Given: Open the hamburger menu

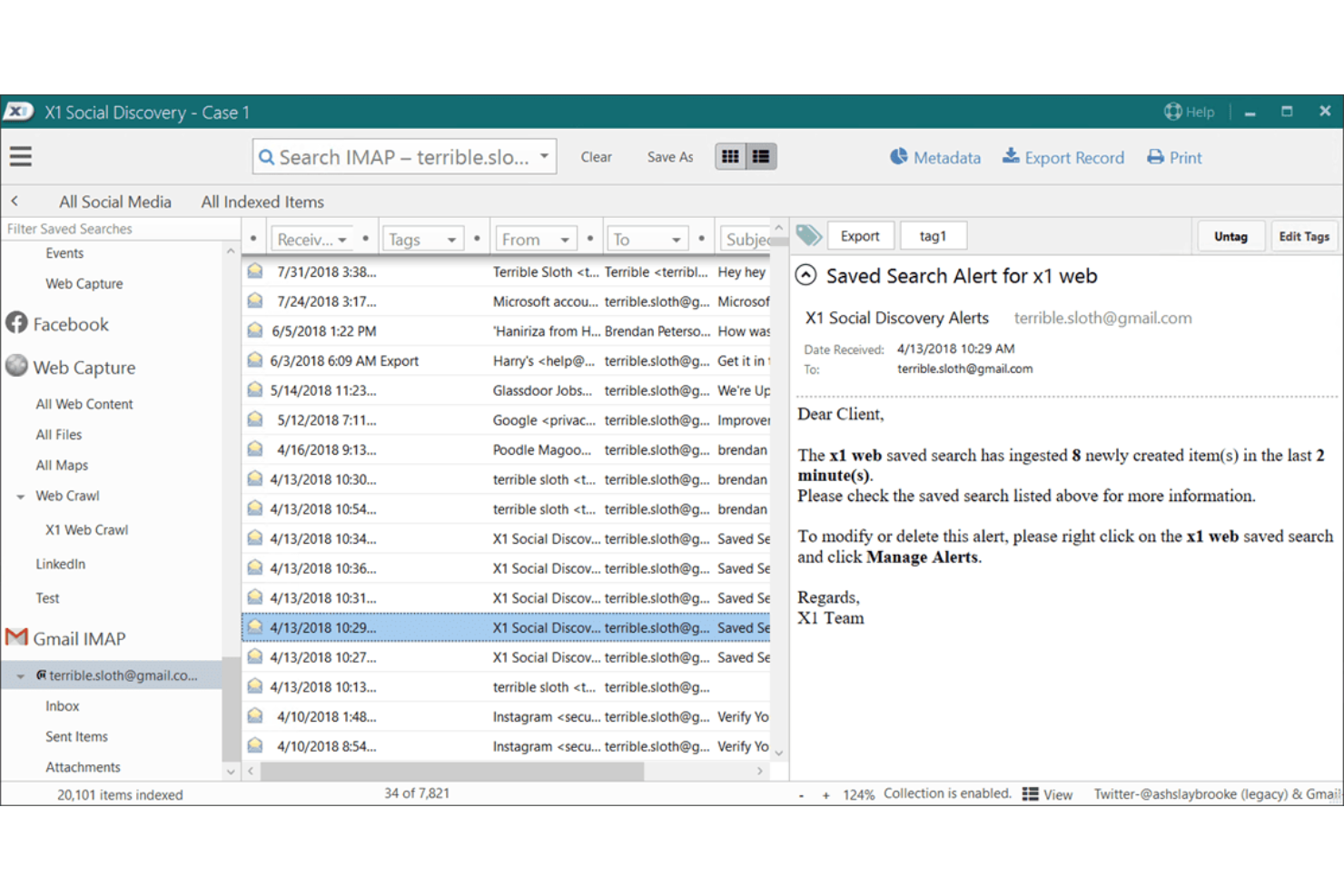Looking at the screenshot, I should 21,156.
